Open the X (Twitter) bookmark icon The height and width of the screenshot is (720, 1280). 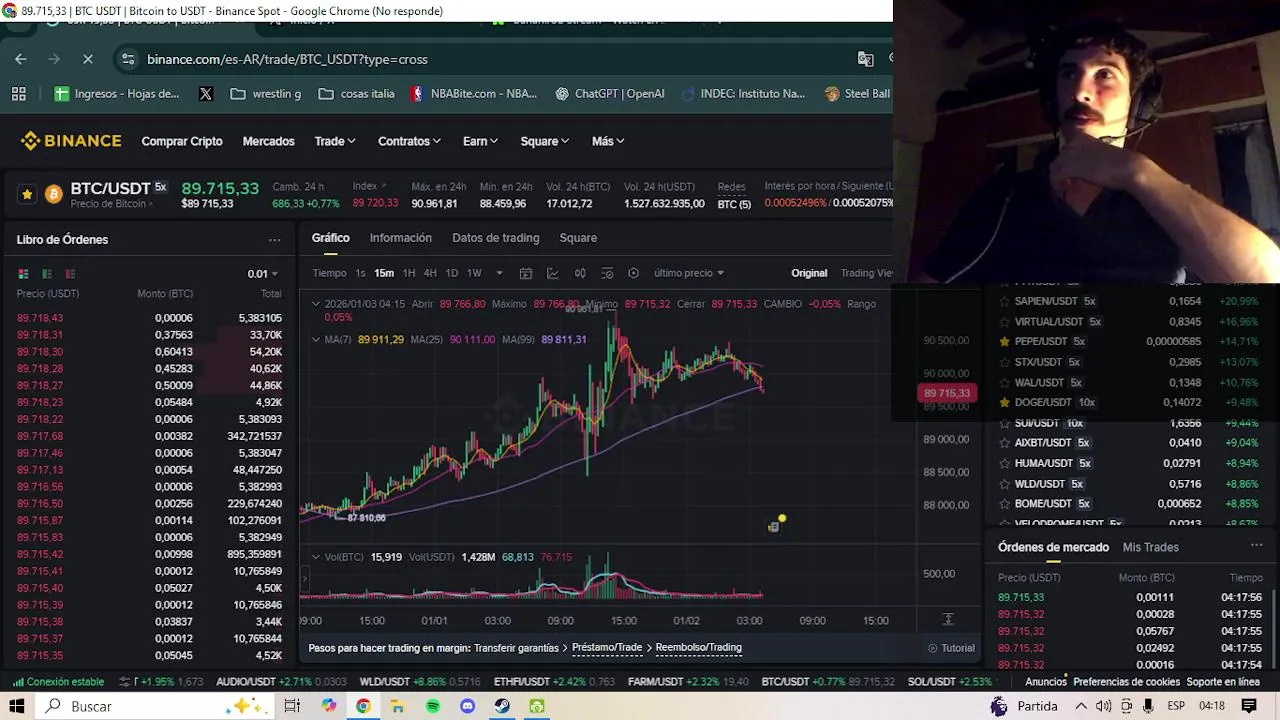point(206,93)
